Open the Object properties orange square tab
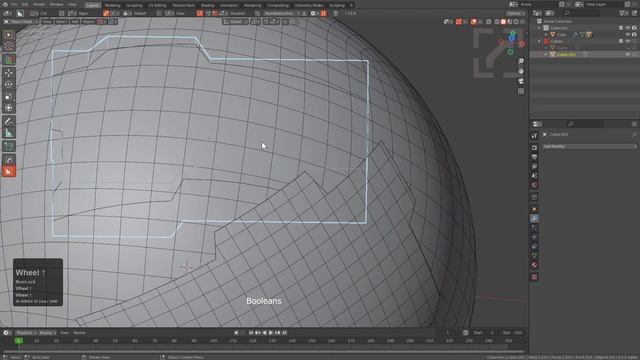The height and width of the screenshot is (360, 640). point(534,209)
